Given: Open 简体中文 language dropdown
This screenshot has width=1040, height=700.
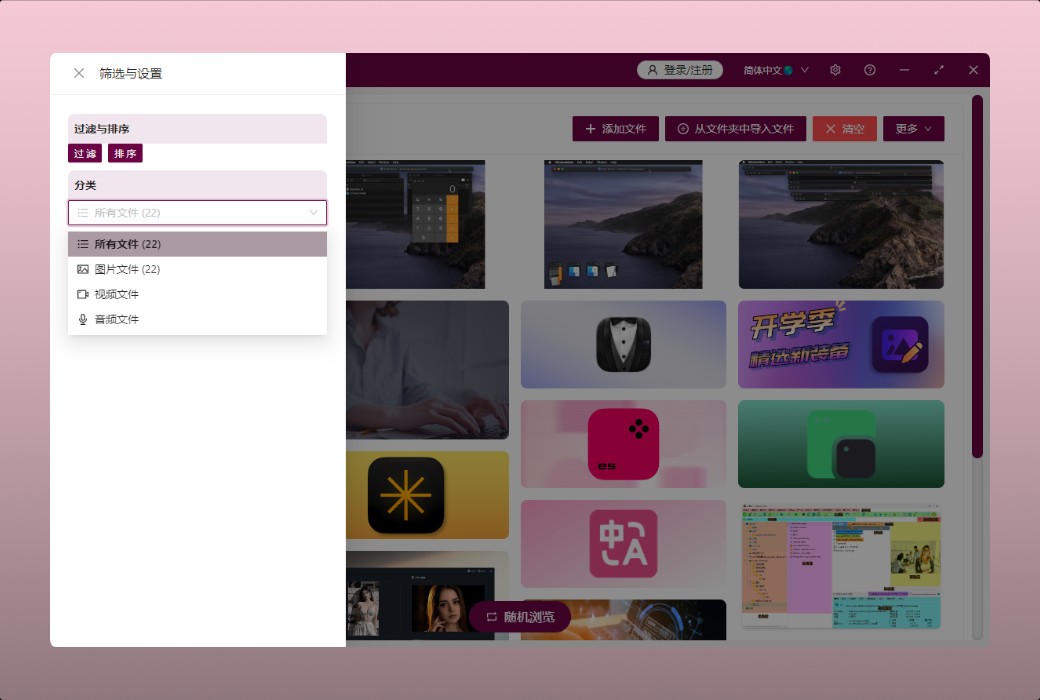Looking at the screenshot, I should (775, 70).
